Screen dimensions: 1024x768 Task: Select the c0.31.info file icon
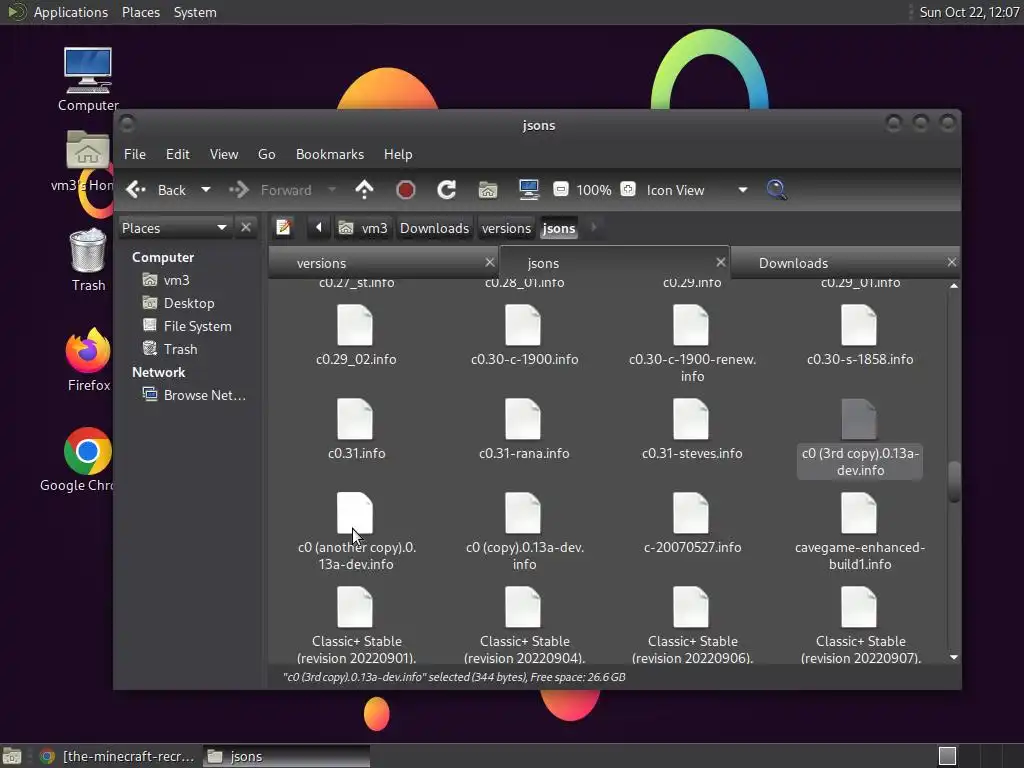click(355, 419)
